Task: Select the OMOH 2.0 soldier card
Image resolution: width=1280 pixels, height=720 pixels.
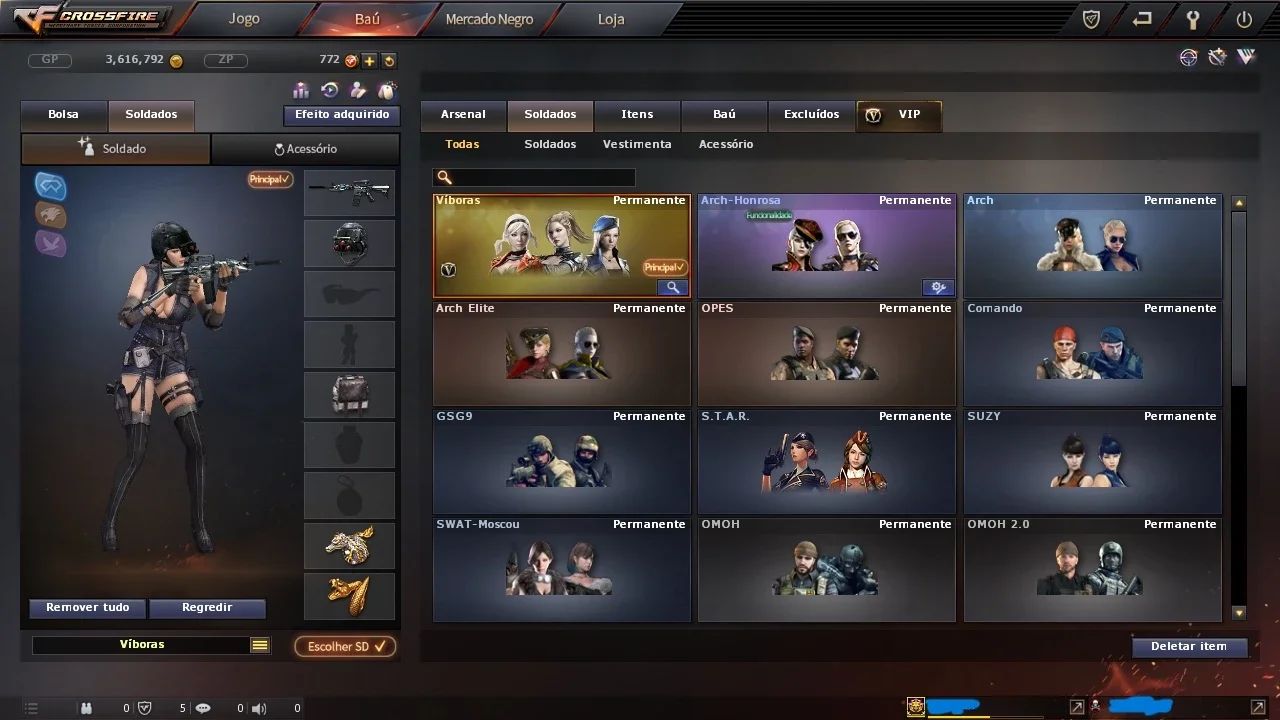Action: point(1093,569)
